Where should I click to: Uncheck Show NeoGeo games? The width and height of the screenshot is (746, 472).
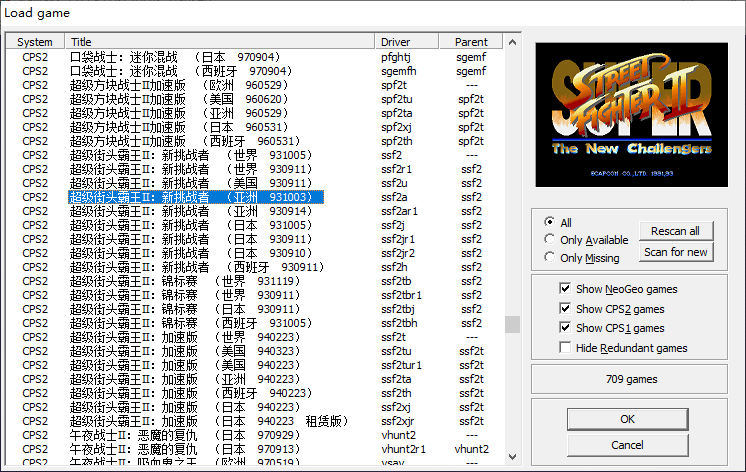click(x=566, y=289)
